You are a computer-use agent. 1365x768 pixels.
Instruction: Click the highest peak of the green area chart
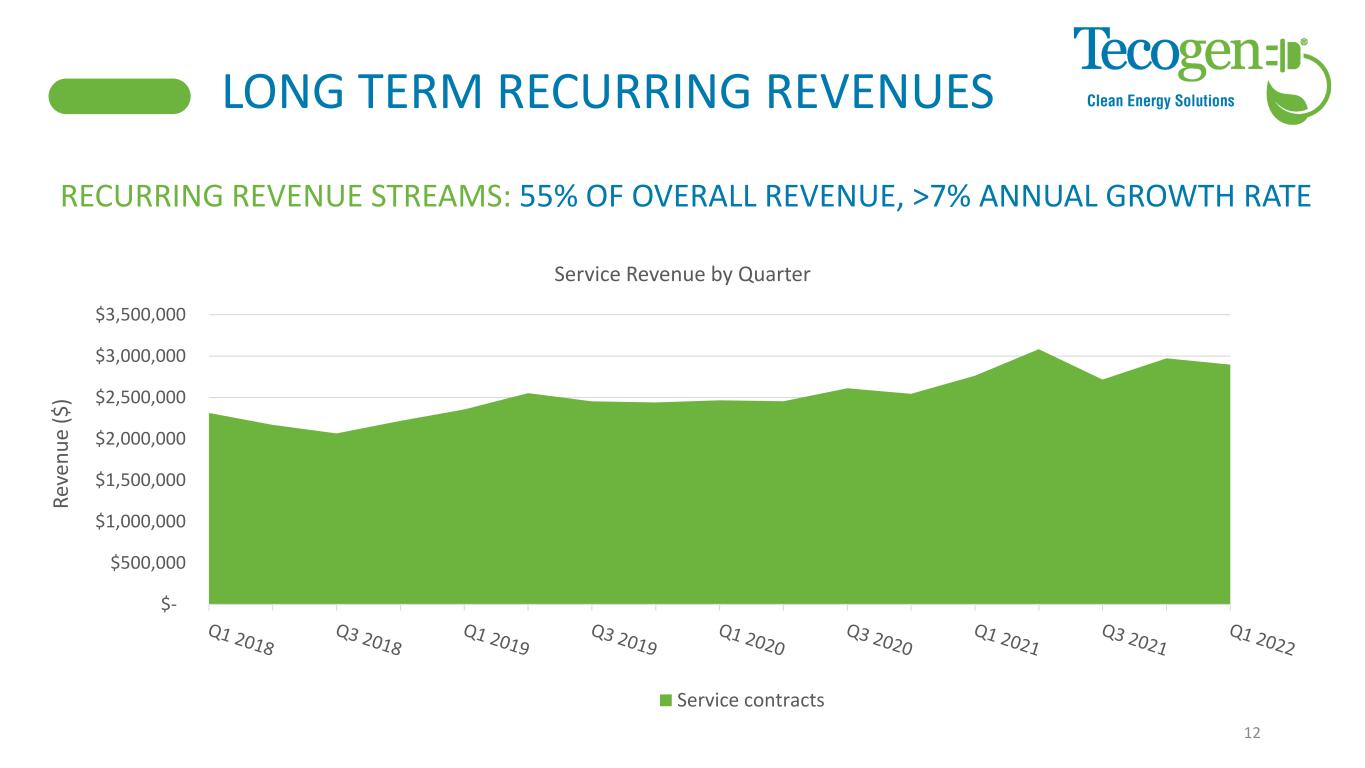pos(1039,351)
